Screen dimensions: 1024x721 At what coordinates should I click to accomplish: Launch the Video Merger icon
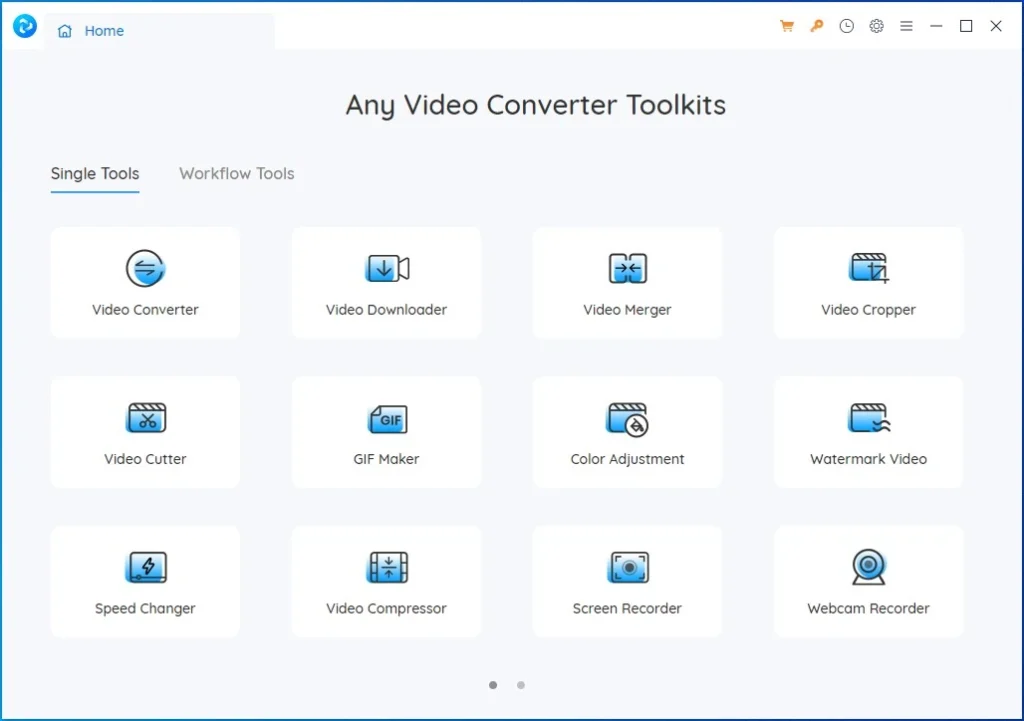628,268
